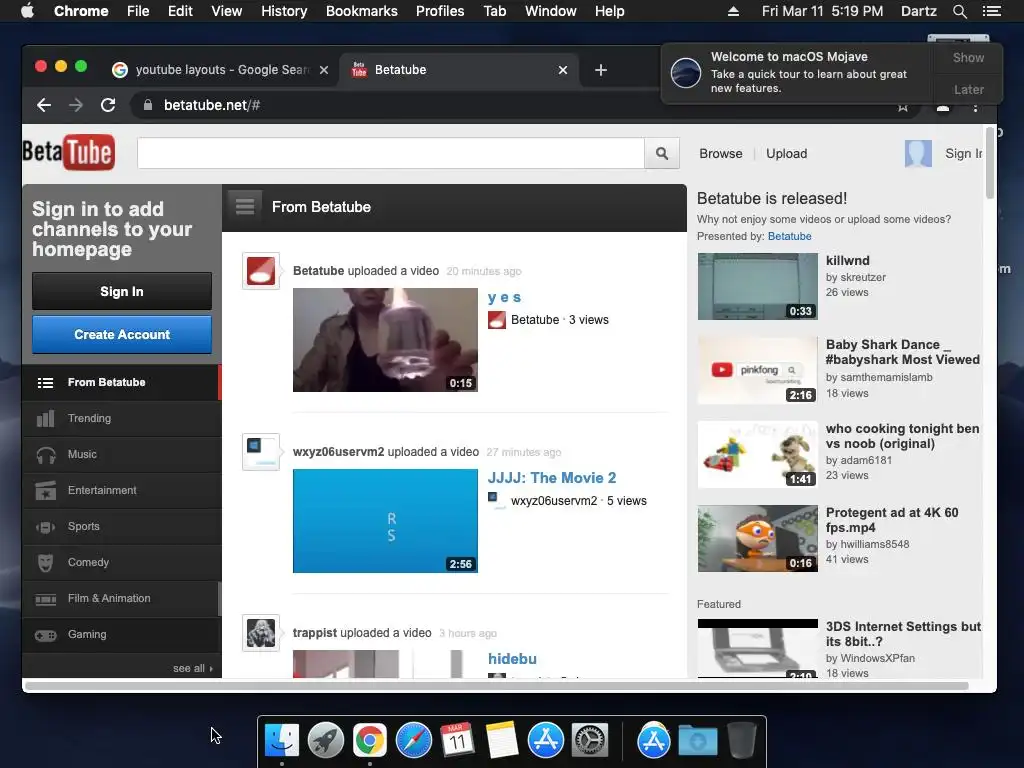The height and width of the screenshot is (768, 1024).
Task: Open Gaming category in the sidebar
Action: coord(121,634)
